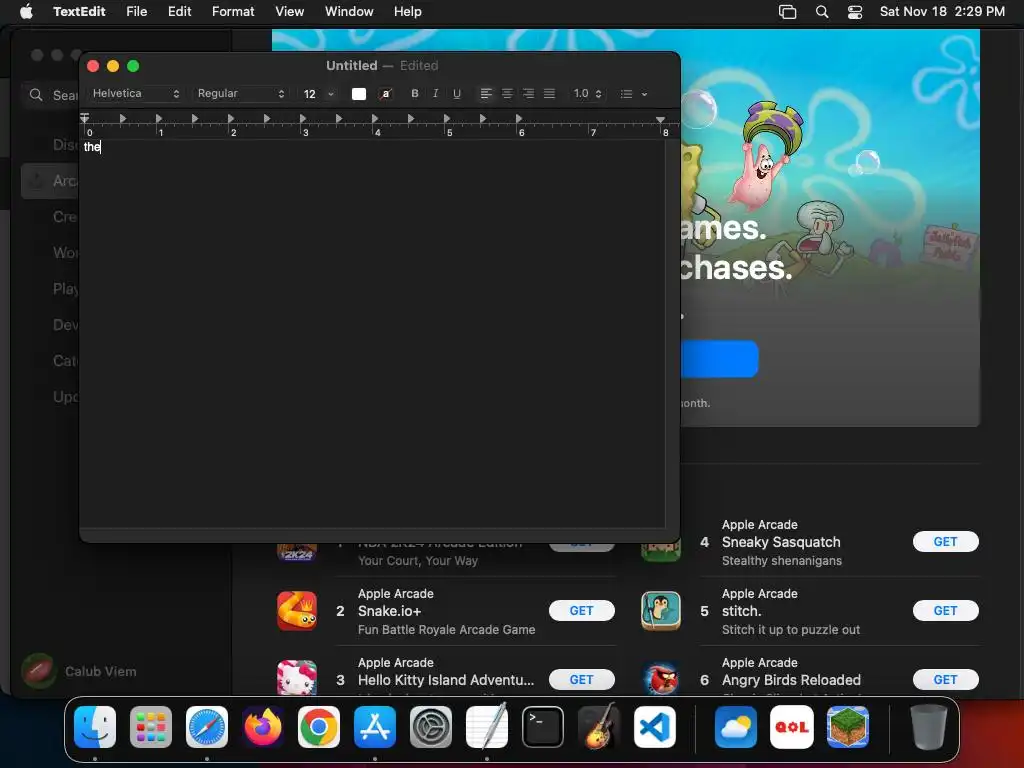Open Angry Birds Reloaded app icon
The height and width of the screenshot is (768, 1024).
(661, 677)
